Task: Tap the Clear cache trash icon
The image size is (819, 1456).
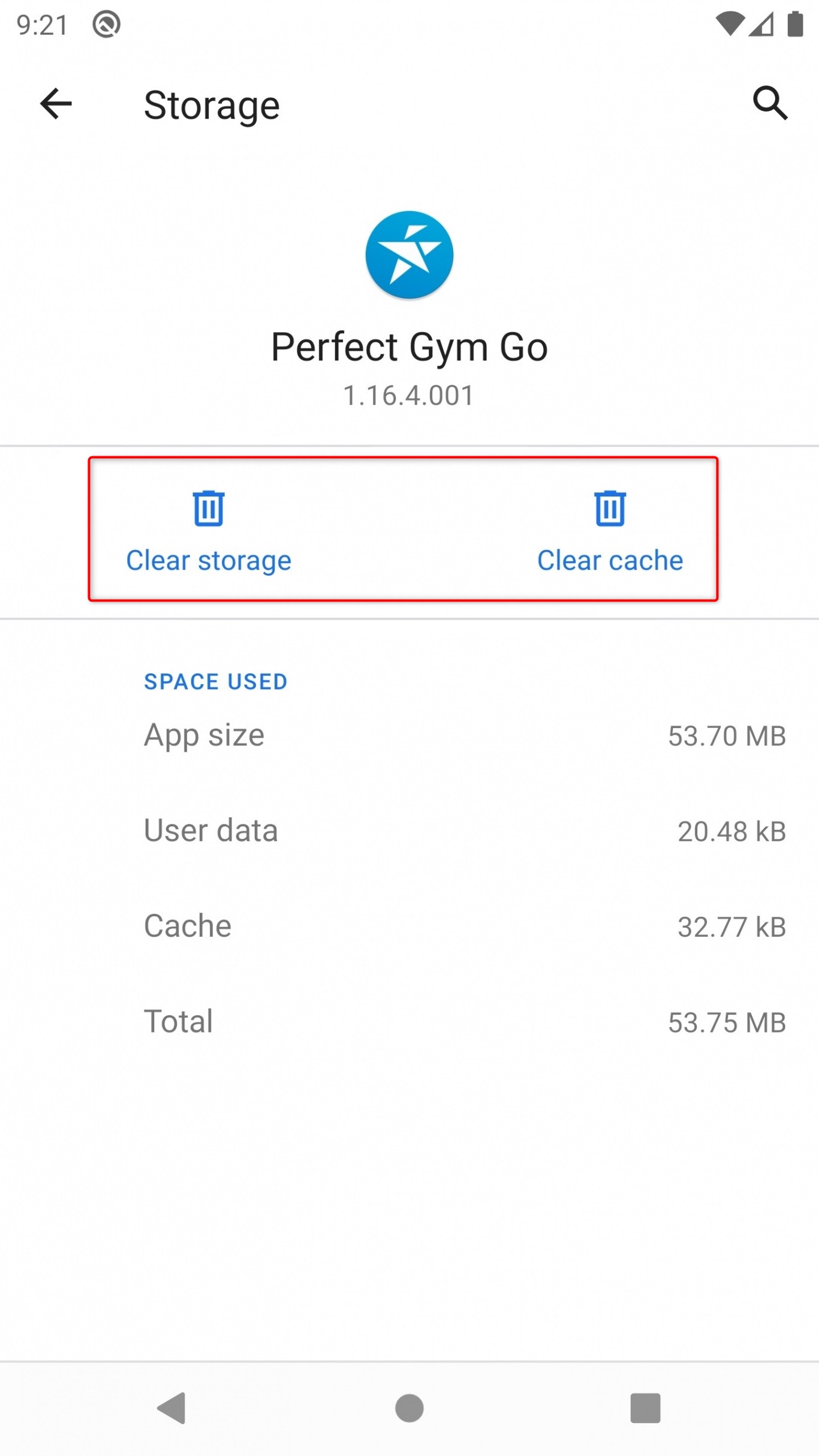Action: tap(610, 509)
